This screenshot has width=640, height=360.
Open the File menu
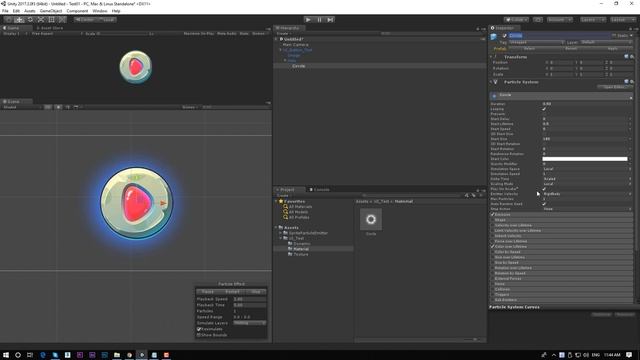[5, 11]
